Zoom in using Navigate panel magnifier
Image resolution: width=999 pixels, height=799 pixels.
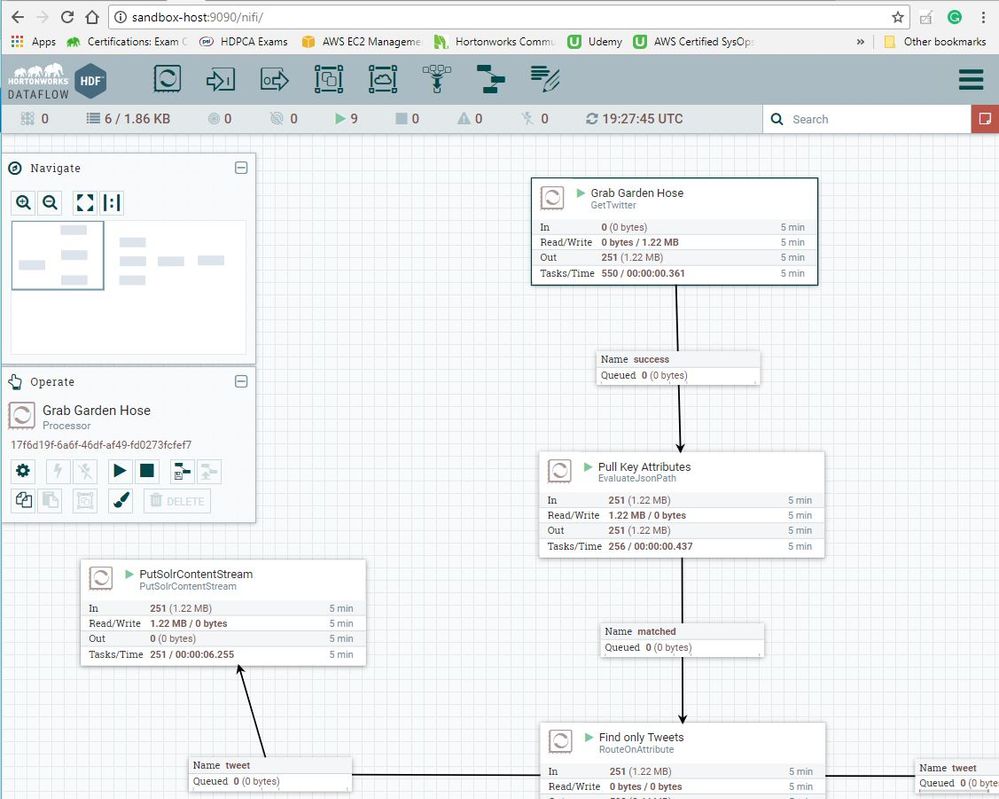(23, 203)
